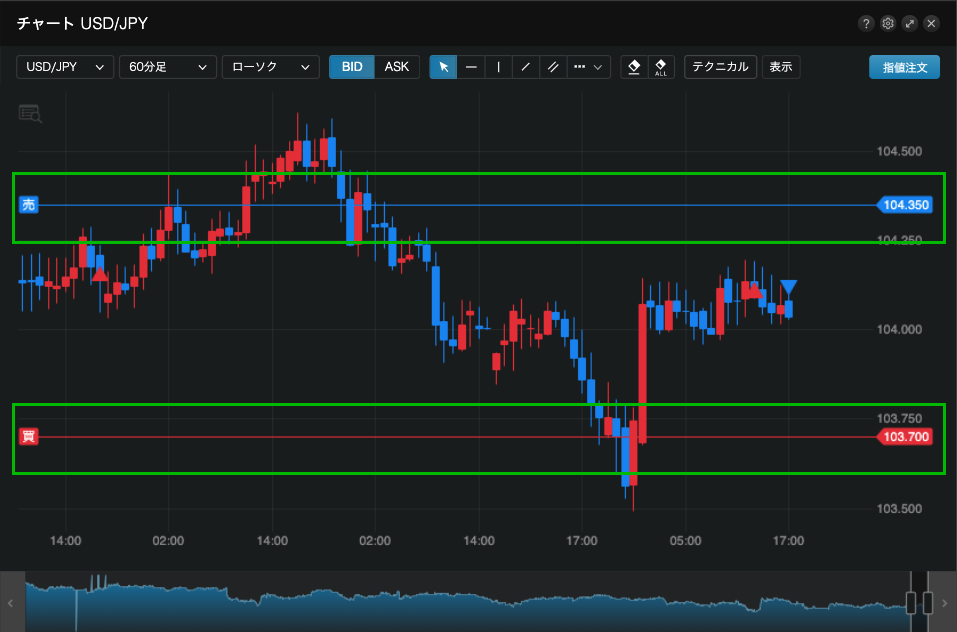Click the left handle of the range slider
This screenshot has width=957, height=632.
pos(911,602)
